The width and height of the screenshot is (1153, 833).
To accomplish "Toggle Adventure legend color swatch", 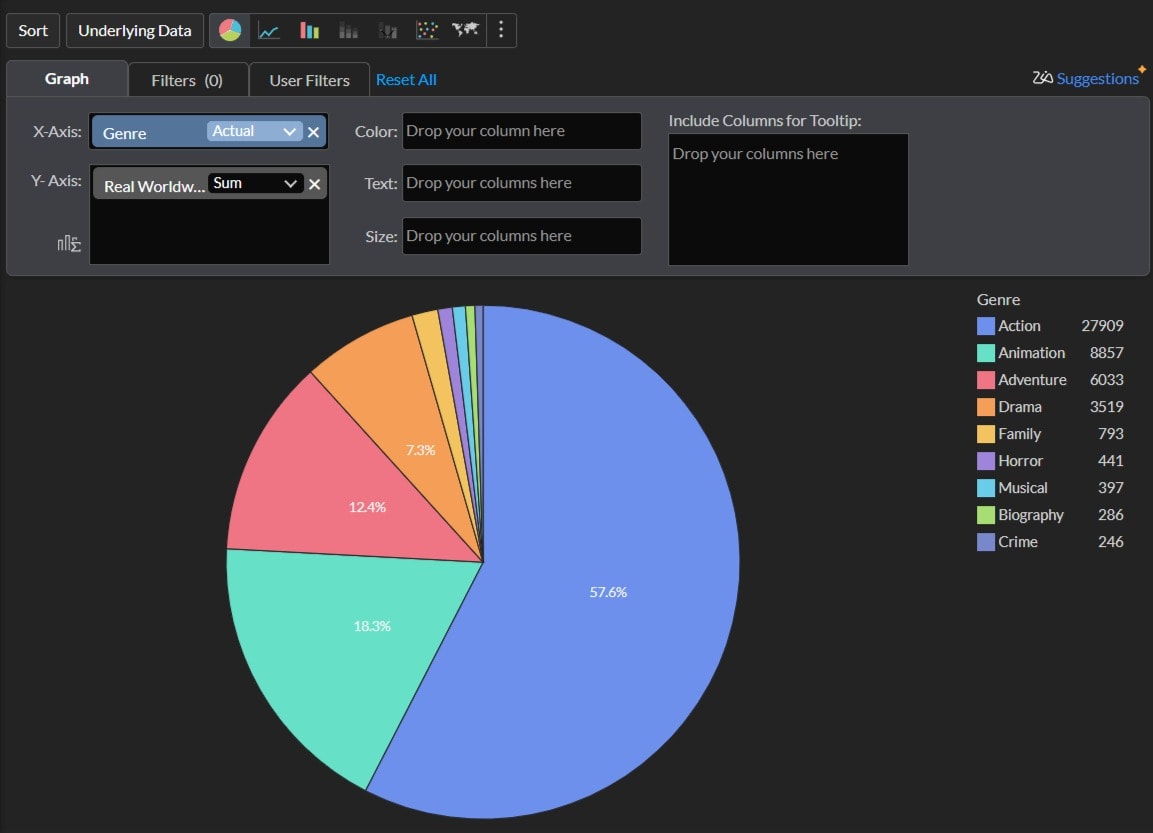I will [985, 380].
